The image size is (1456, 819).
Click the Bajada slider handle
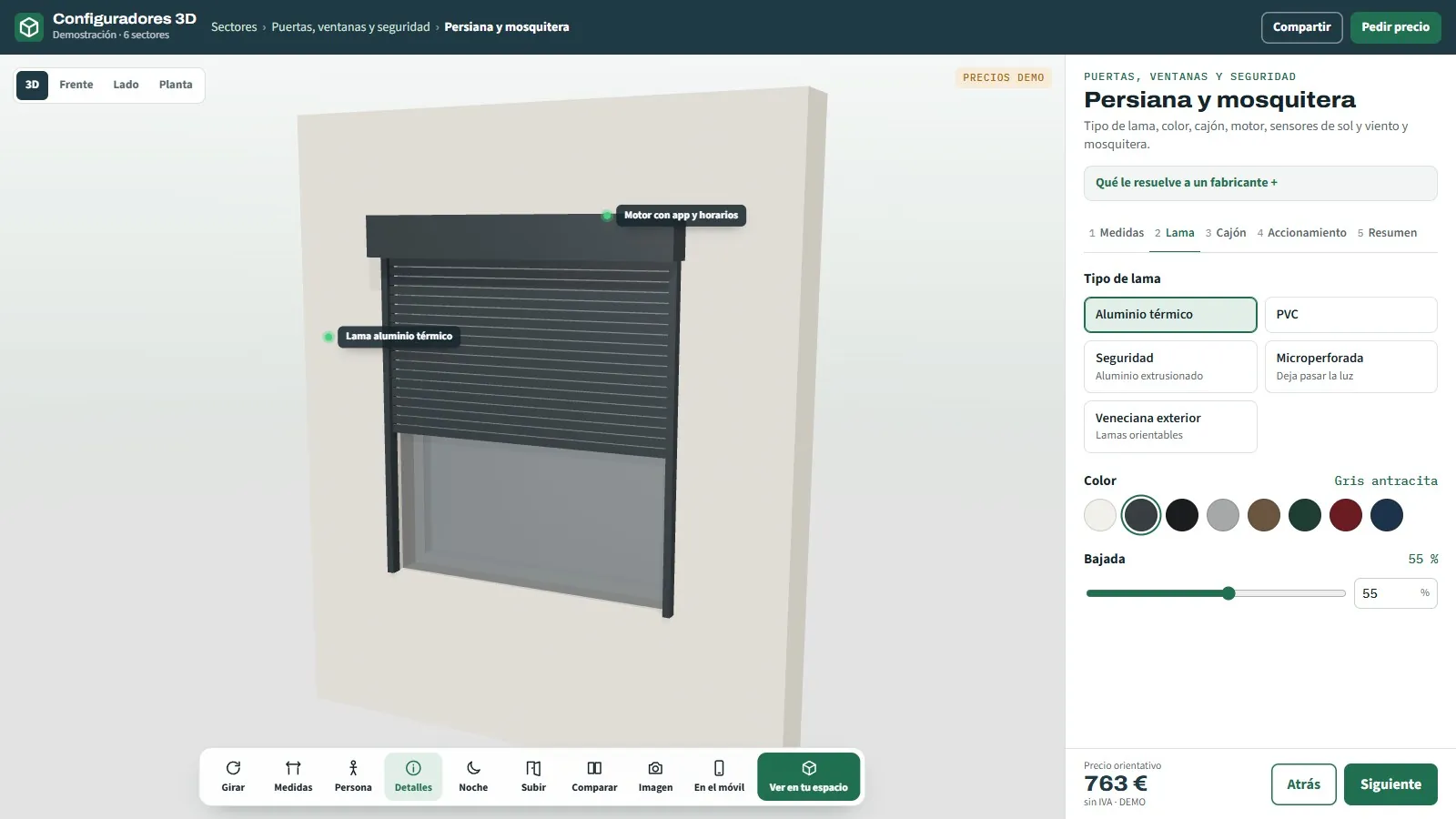pyautogui.click(x=1228, y=593)
